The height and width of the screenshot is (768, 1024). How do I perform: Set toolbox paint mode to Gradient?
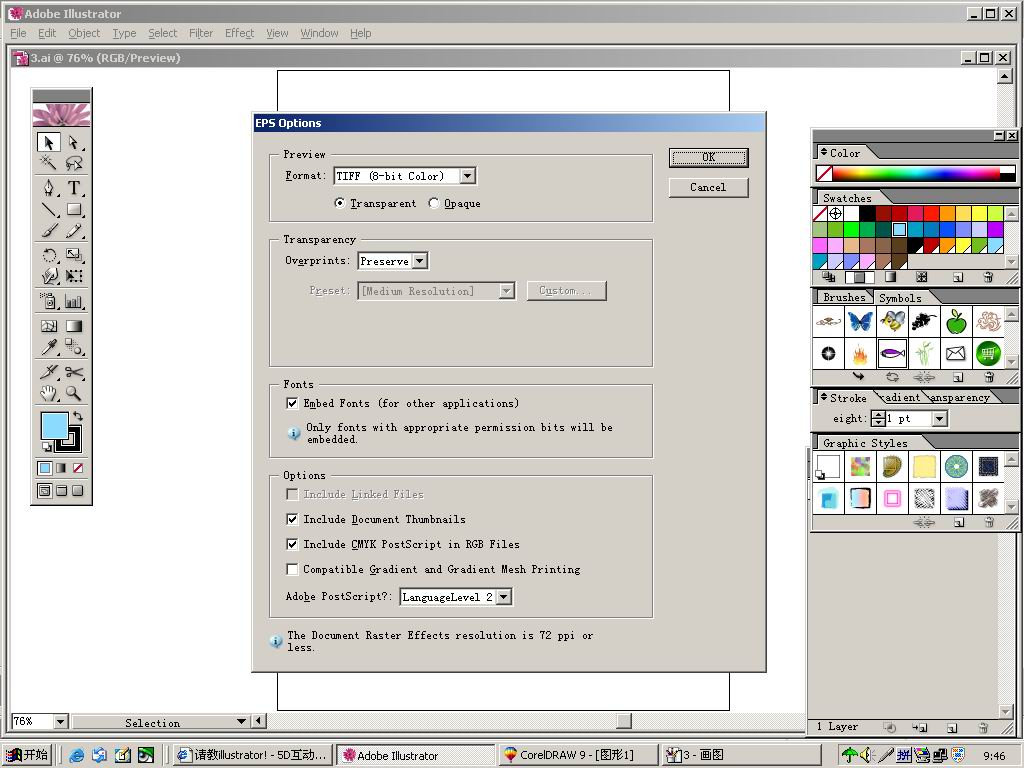[61, 468]
